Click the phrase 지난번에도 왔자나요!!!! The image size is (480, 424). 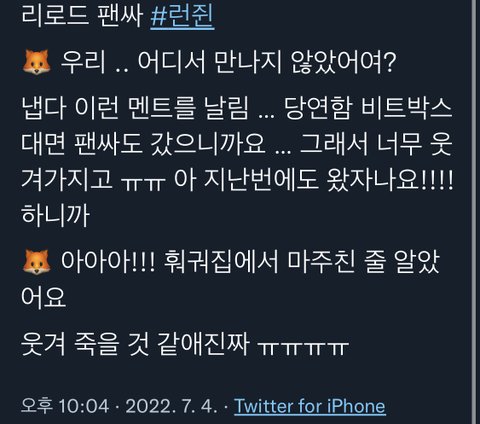coord(328,180)
